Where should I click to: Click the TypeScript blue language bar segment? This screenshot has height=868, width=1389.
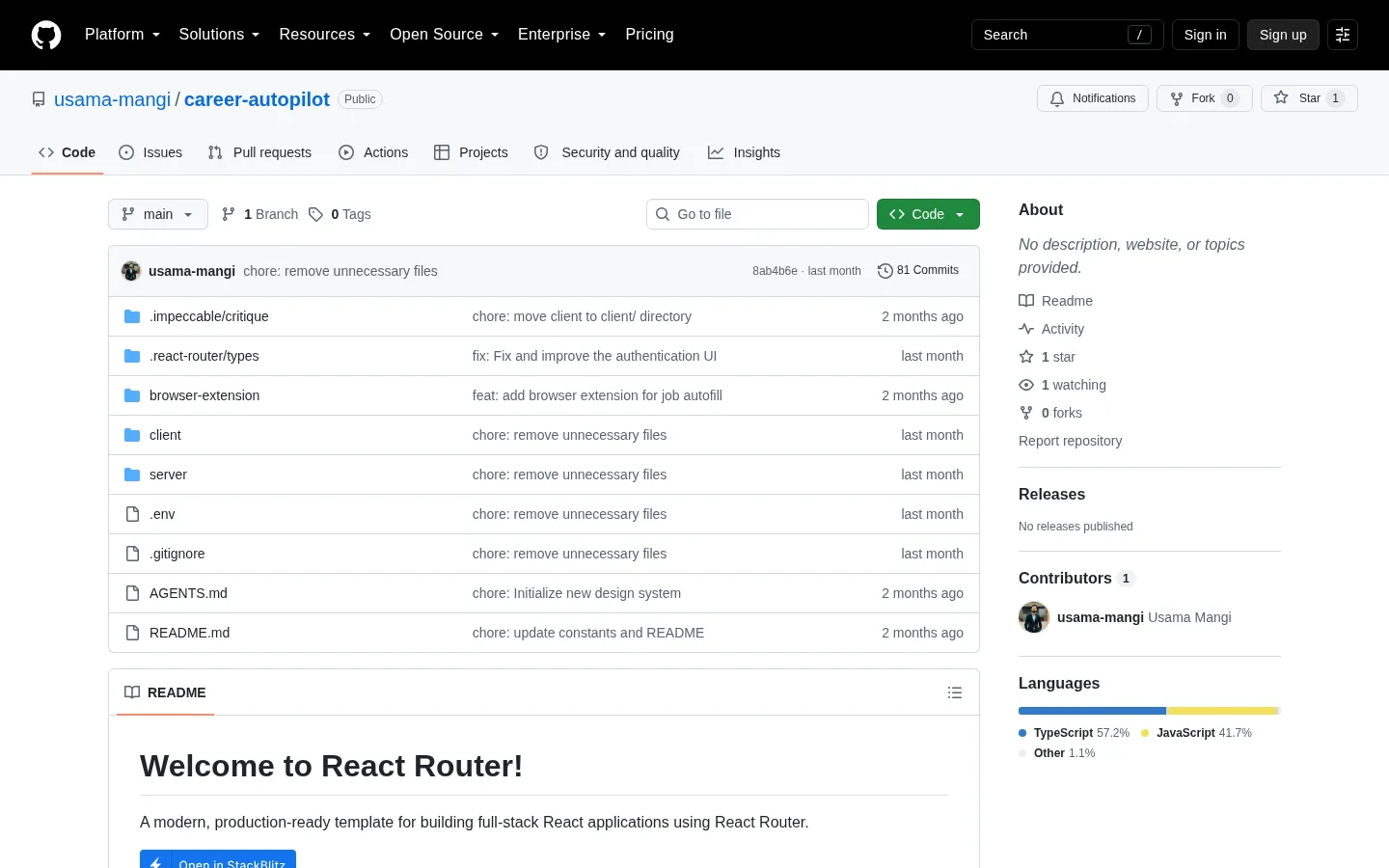[x=1092, y=711]
